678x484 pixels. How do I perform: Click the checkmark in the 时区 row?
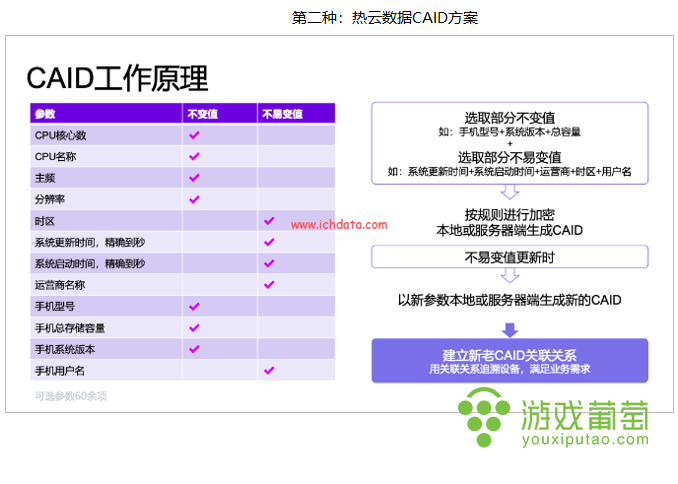(269, 221)
